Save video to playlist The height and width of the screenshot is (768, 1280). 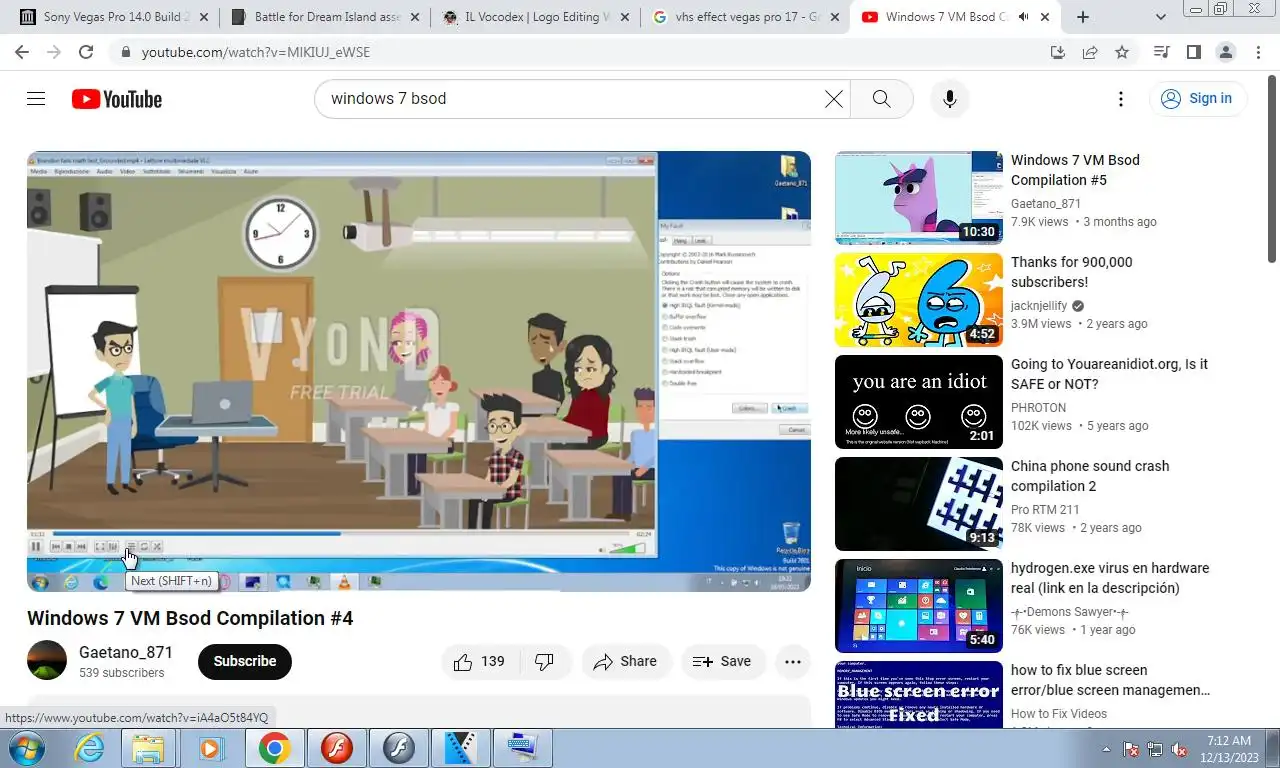click(x=723, y=661)
